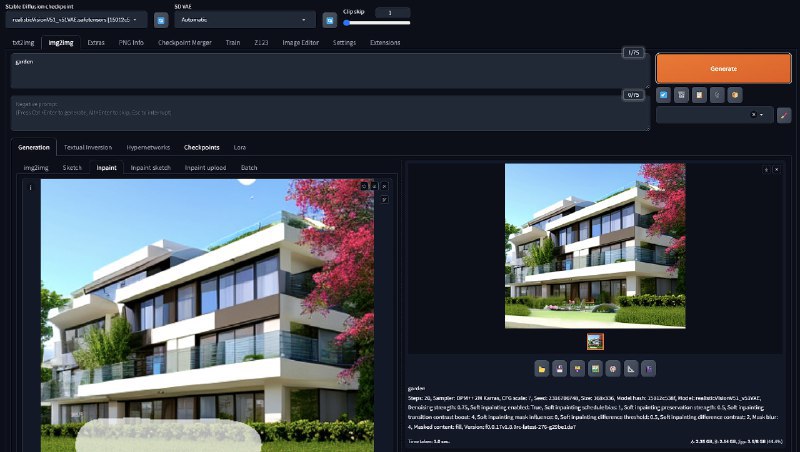This screenshot has width=800, height=452.
Task: Show the Lora tab
Action: 240,147
